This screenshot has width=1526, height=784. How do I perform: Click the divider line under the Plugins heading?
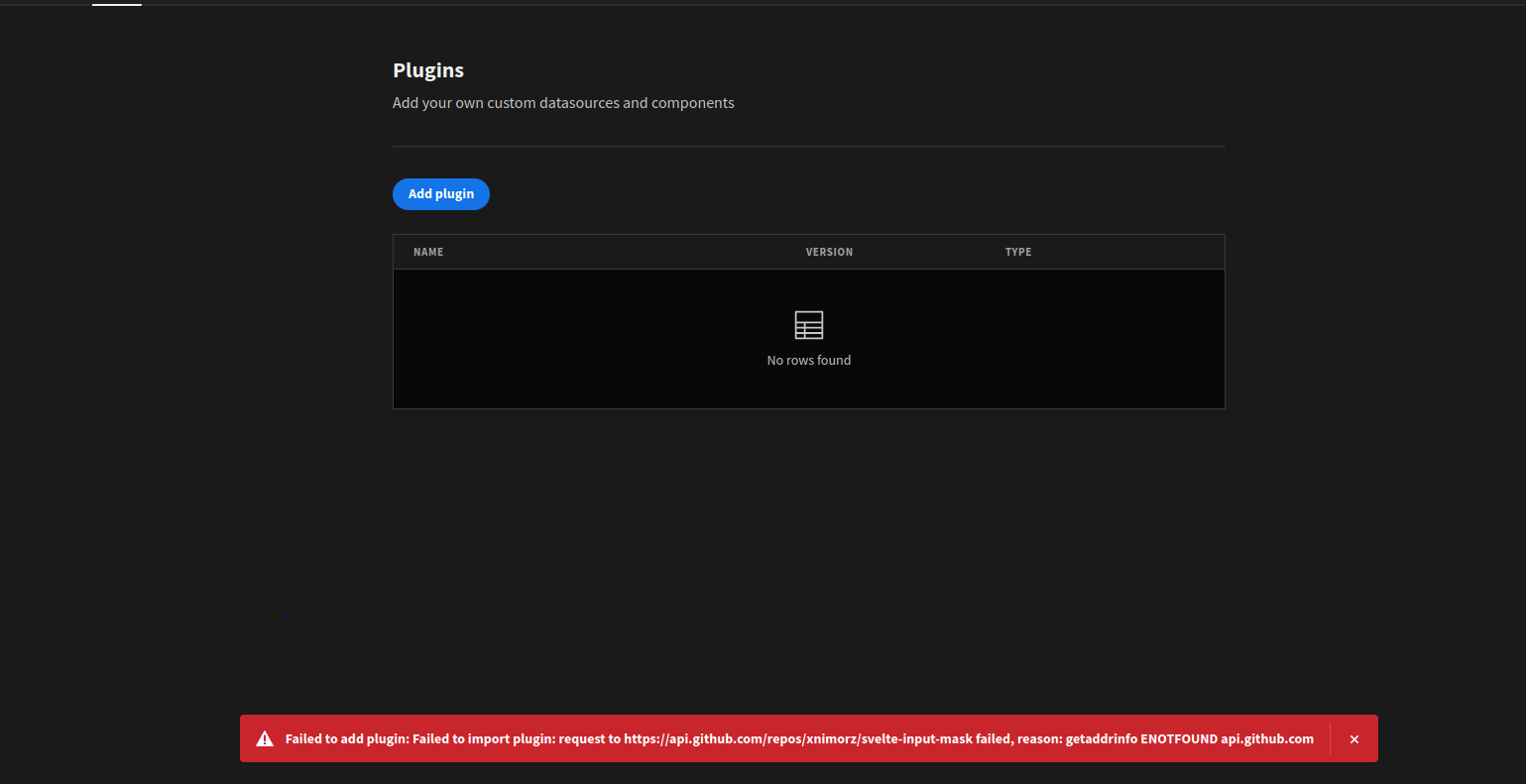(808, 146)
